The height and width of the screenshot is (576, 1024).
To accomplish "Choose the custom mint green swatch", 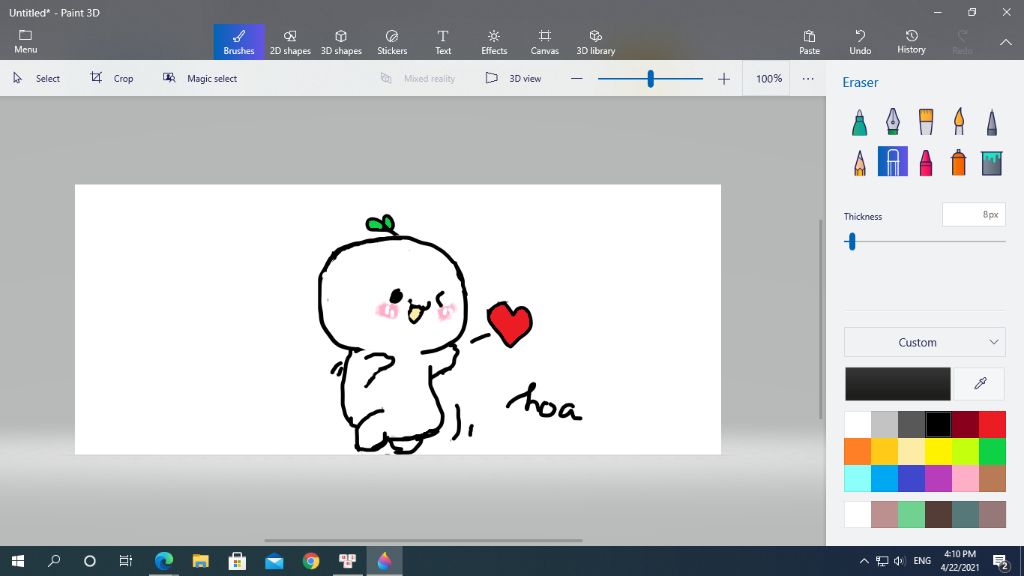I will point(912,515).
